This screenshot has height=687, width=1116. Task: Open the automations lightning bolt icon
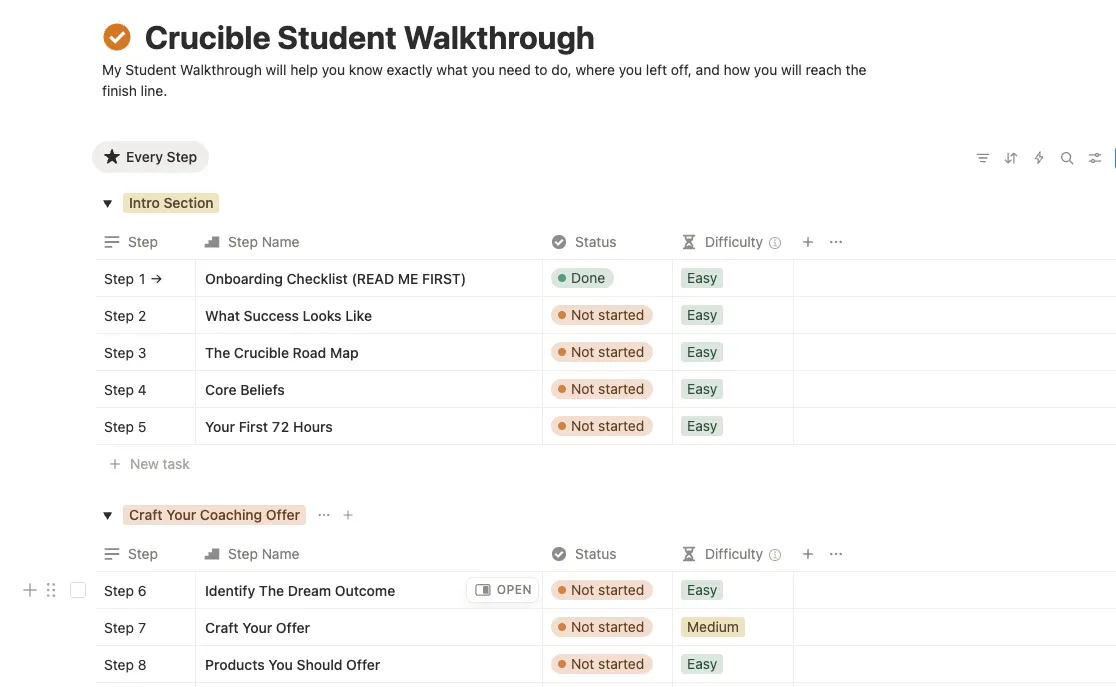(x=1038, y=158)
